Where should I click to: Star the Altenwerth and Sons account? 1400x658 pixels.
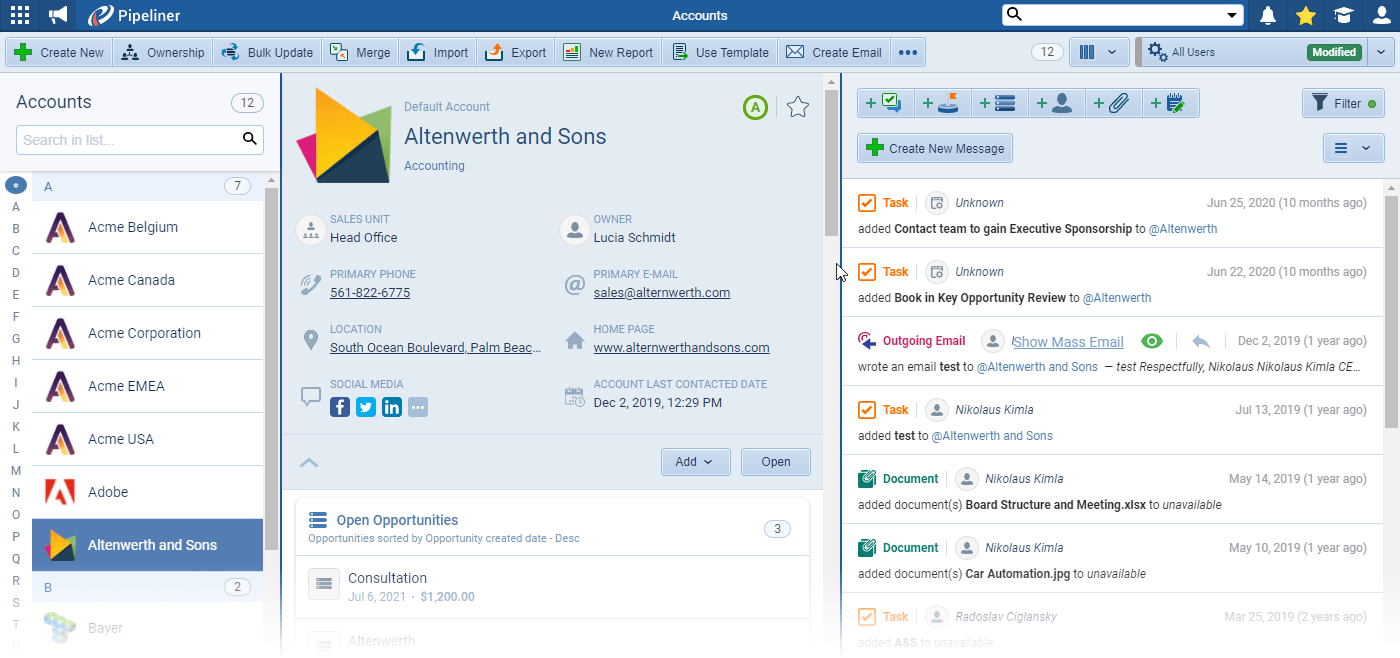tap(797, 106)
